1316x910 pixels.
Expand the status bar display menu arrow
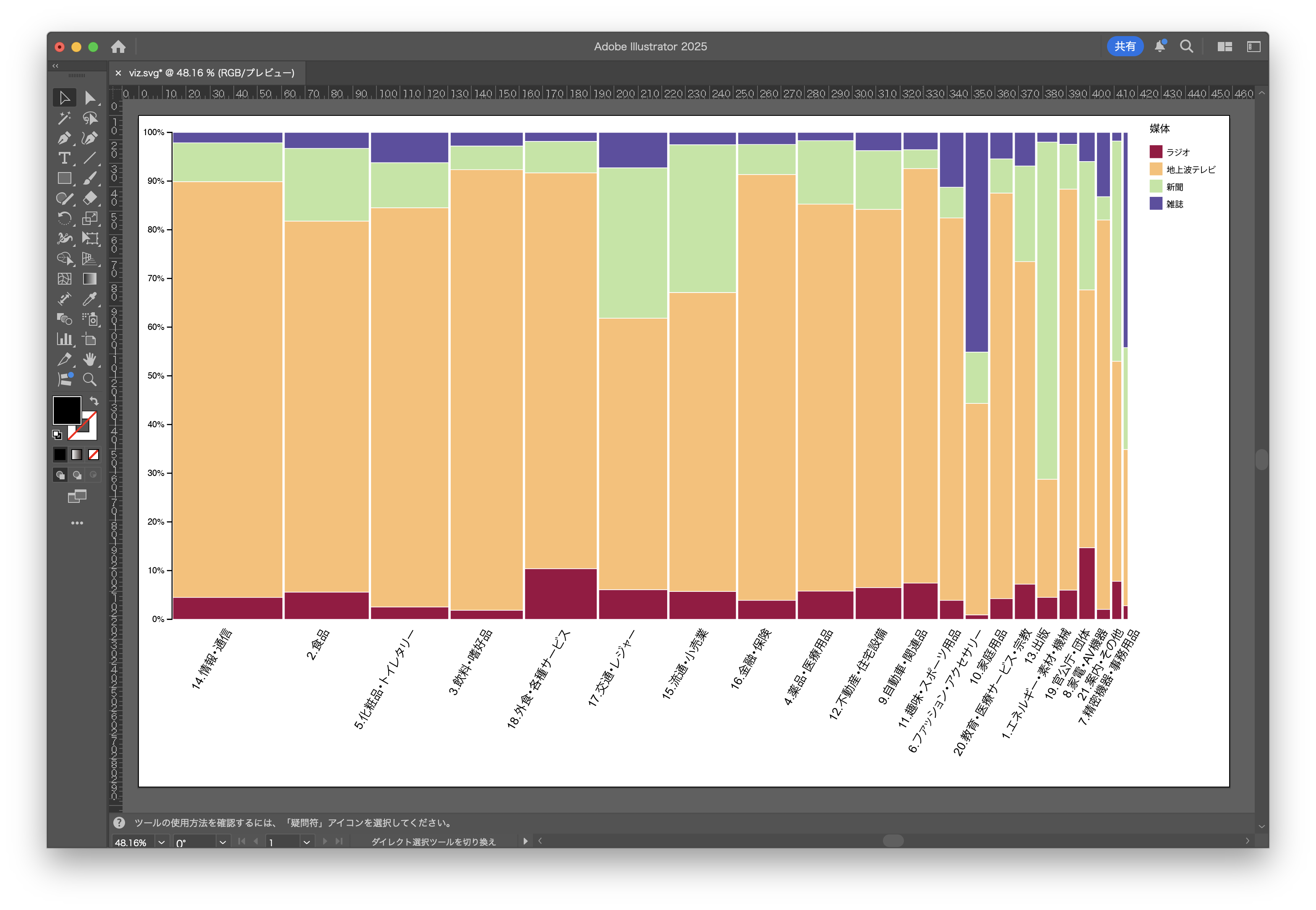click(525, 841)
